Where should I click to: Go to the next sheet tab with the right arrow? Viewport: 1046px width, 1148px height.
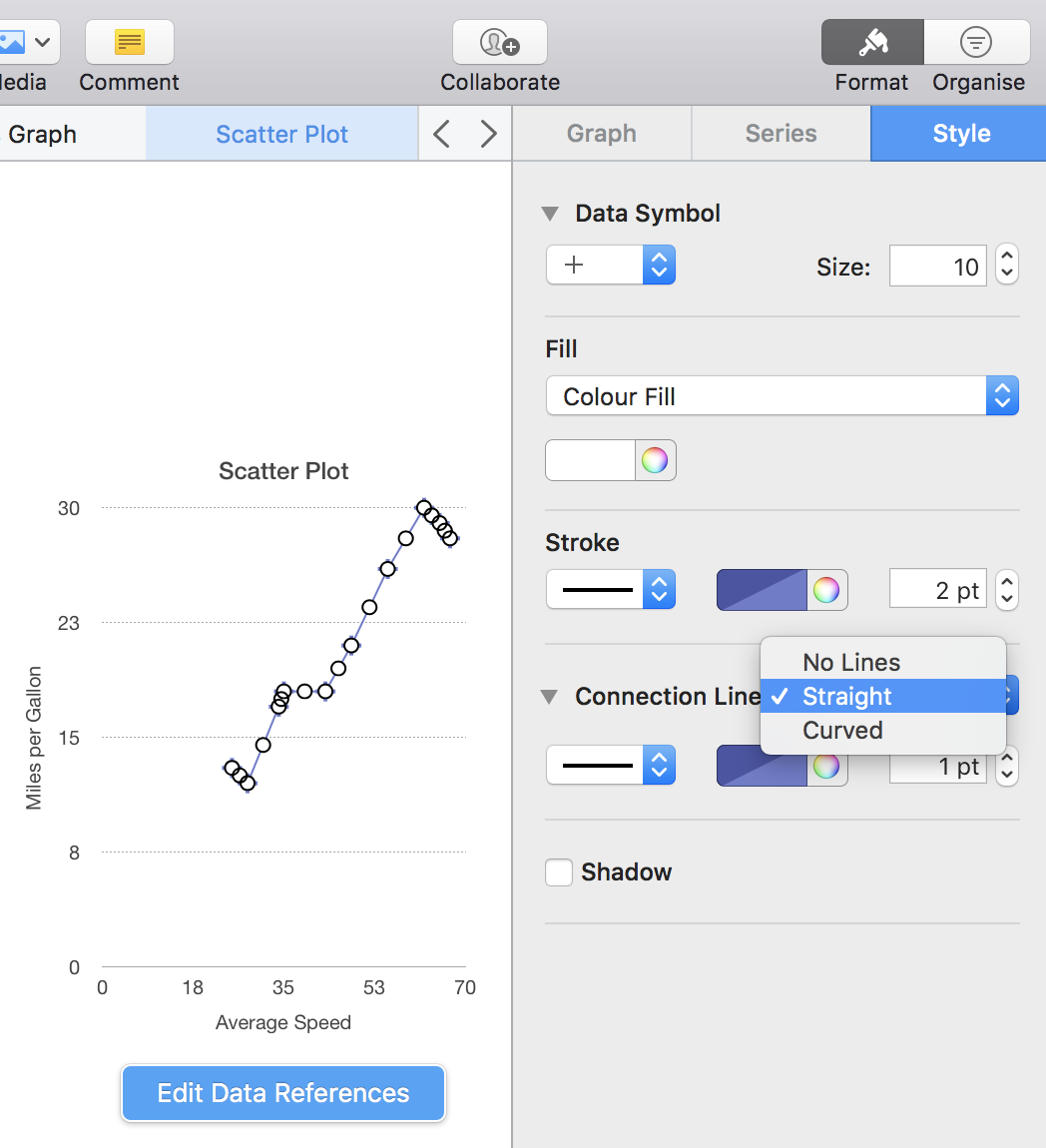[488, 134]
